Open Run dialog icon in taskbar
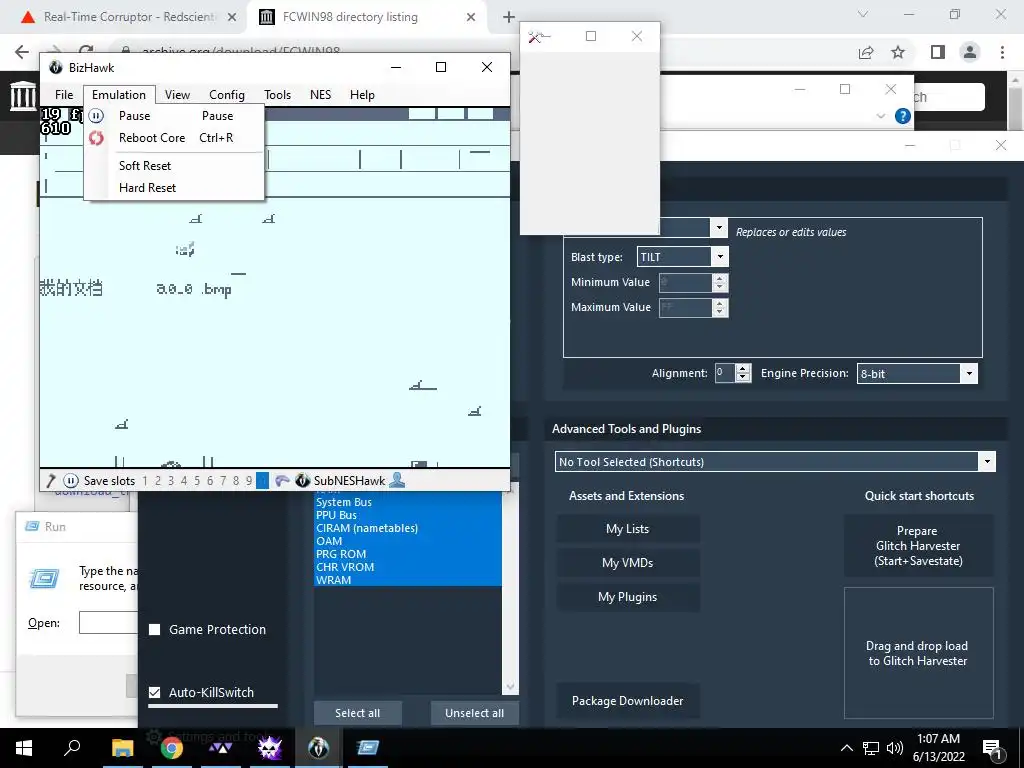This screenshot has width=1024, height=768. tap(368, 748)
